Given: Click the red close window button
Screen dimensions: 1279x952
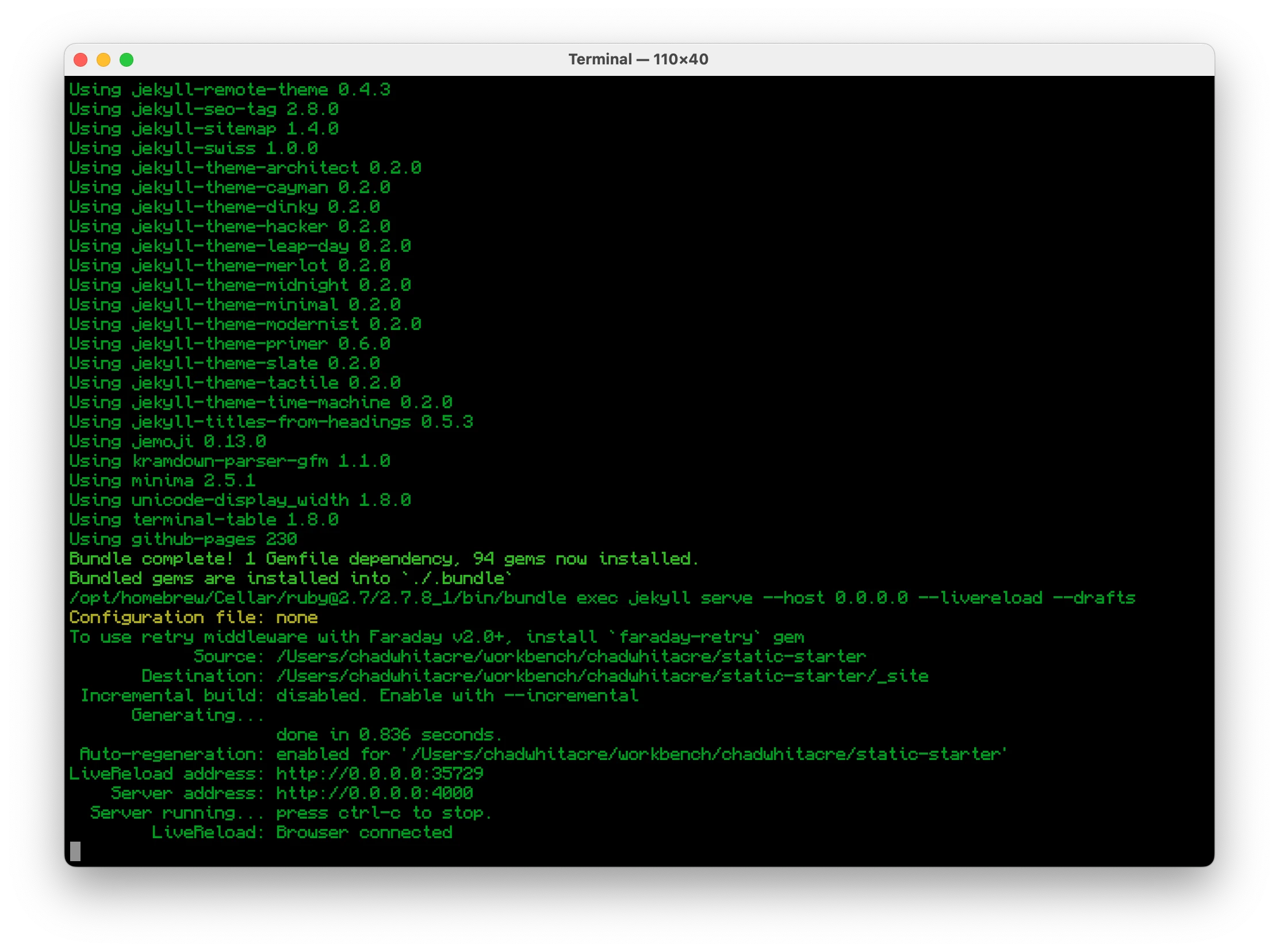Looking at the screenshot, I should click(x=81, y=60).
